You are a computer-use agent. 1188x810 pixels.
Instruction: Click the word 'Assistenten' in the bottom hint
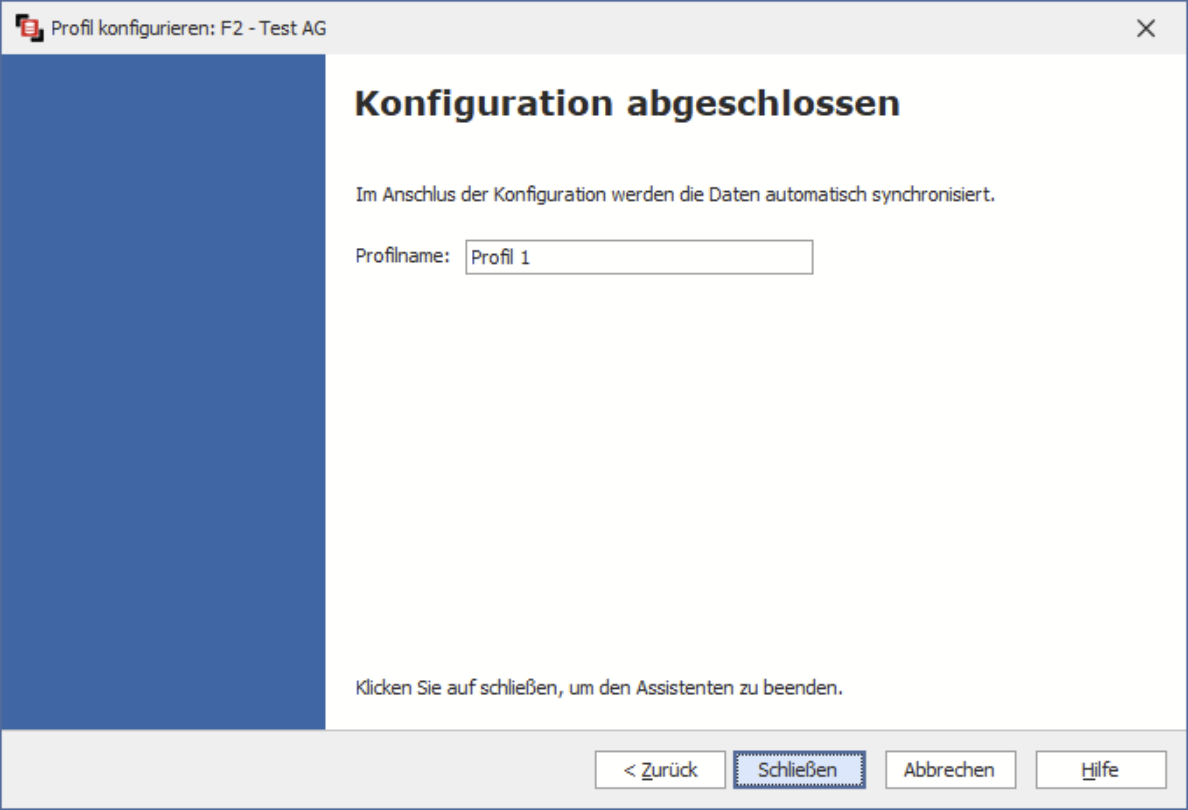click(724, 688)
